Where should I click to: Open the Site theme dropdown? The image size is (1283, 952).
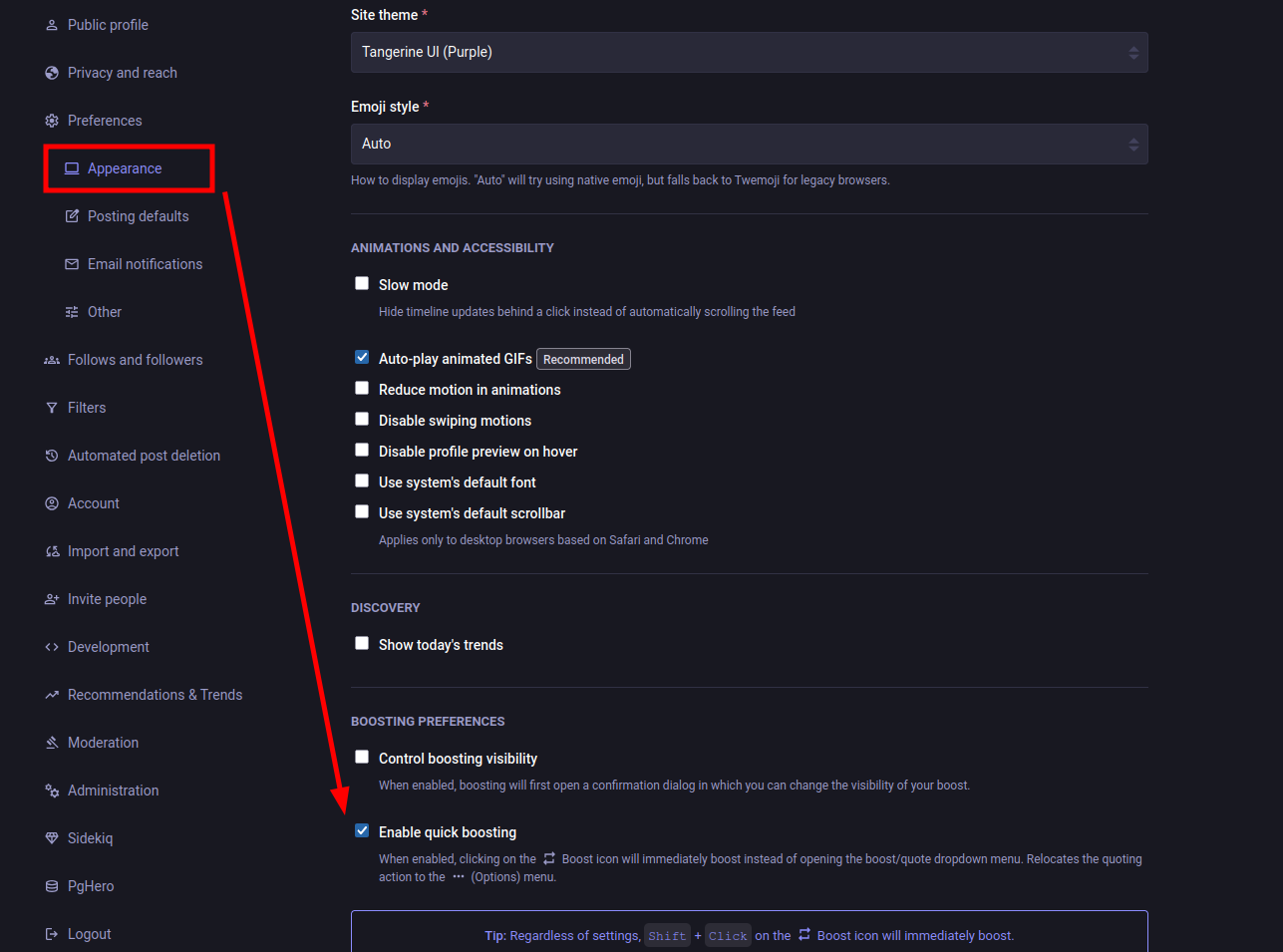[749, 53]
